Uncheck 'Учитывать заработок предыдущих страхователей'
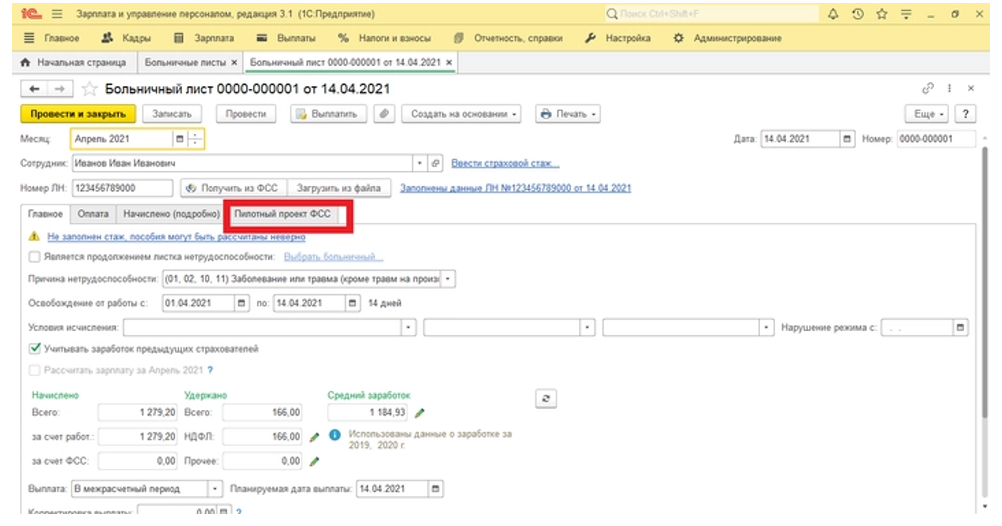 point(35,349)
